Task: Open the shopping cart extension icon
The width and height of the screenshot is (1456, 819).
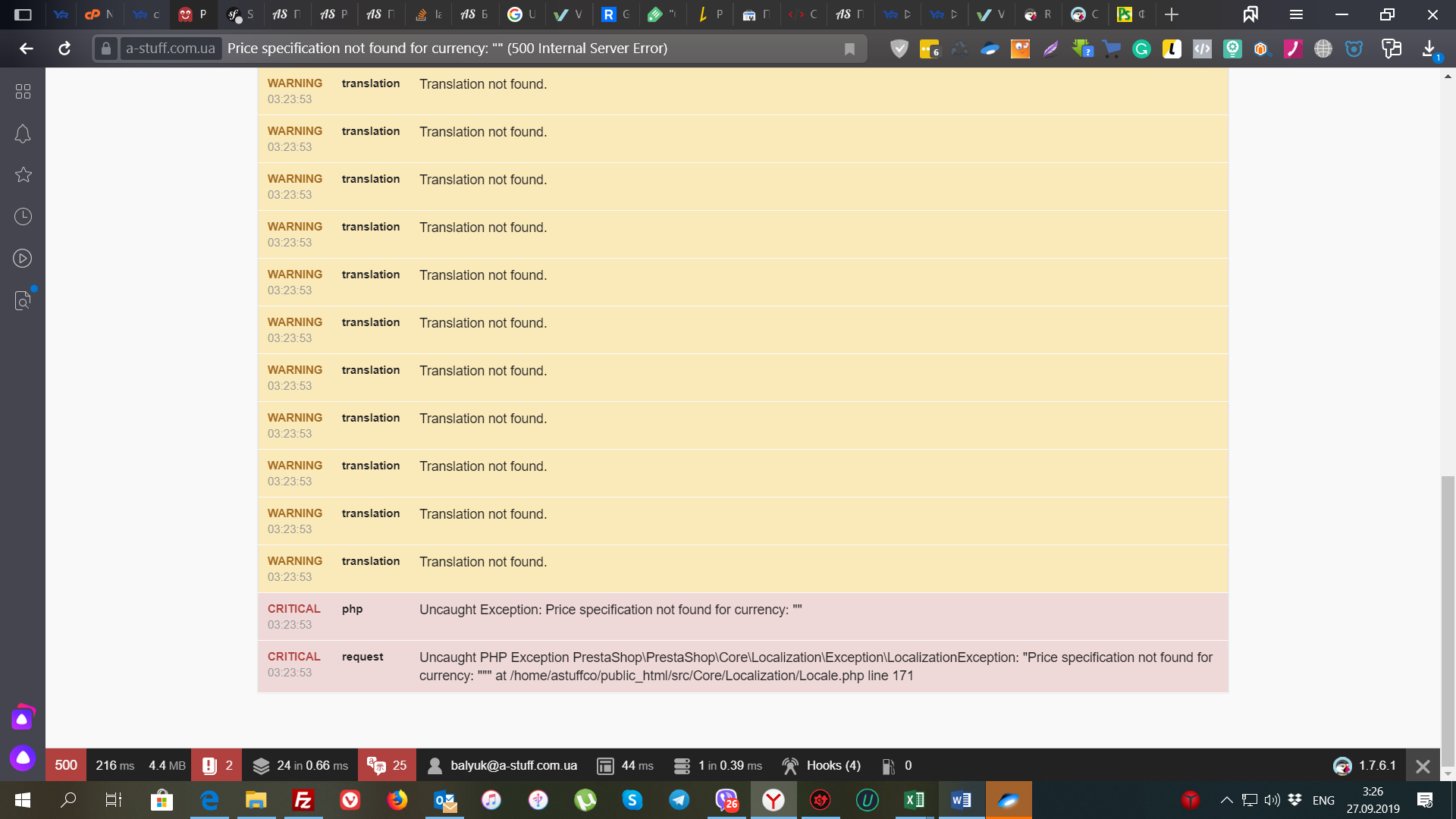Action: pos(1112,49)
